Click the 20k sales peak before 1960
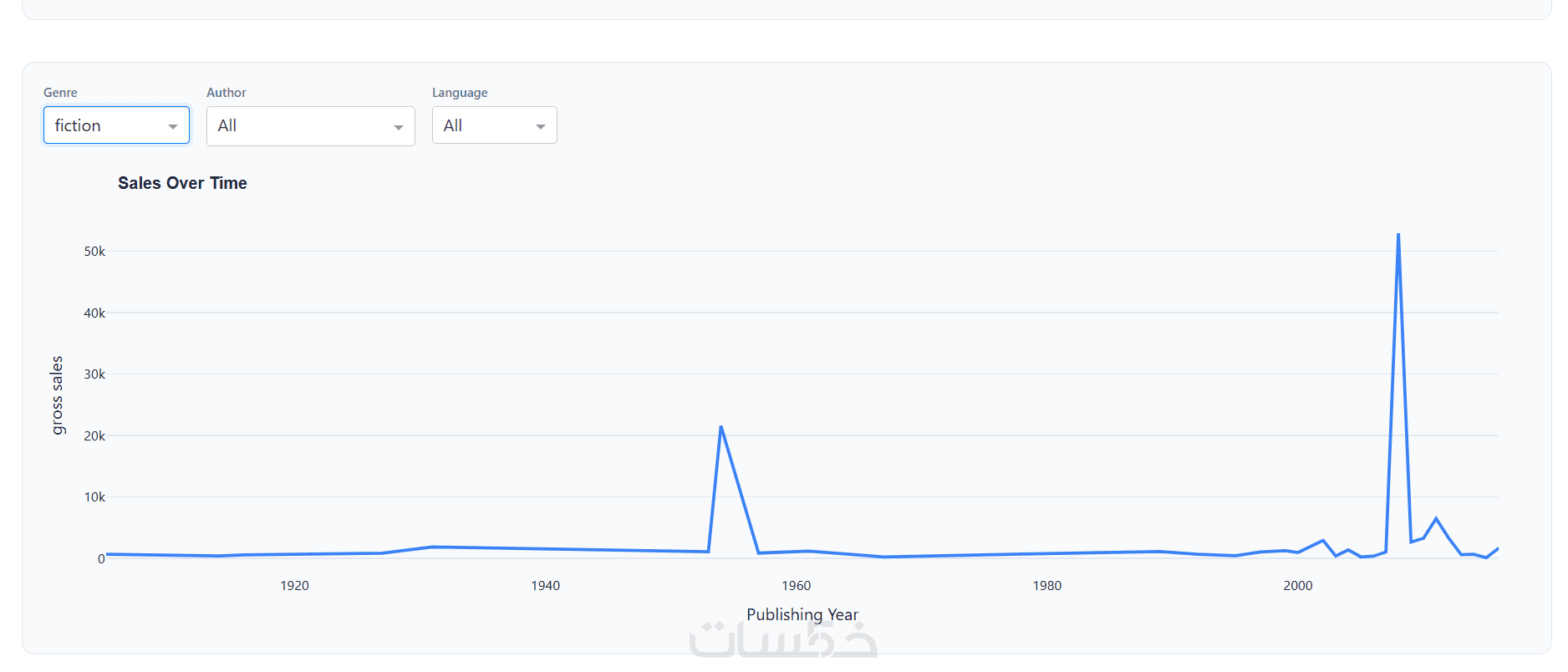The height and width of the screenshot is (672, 1568). 720,428
